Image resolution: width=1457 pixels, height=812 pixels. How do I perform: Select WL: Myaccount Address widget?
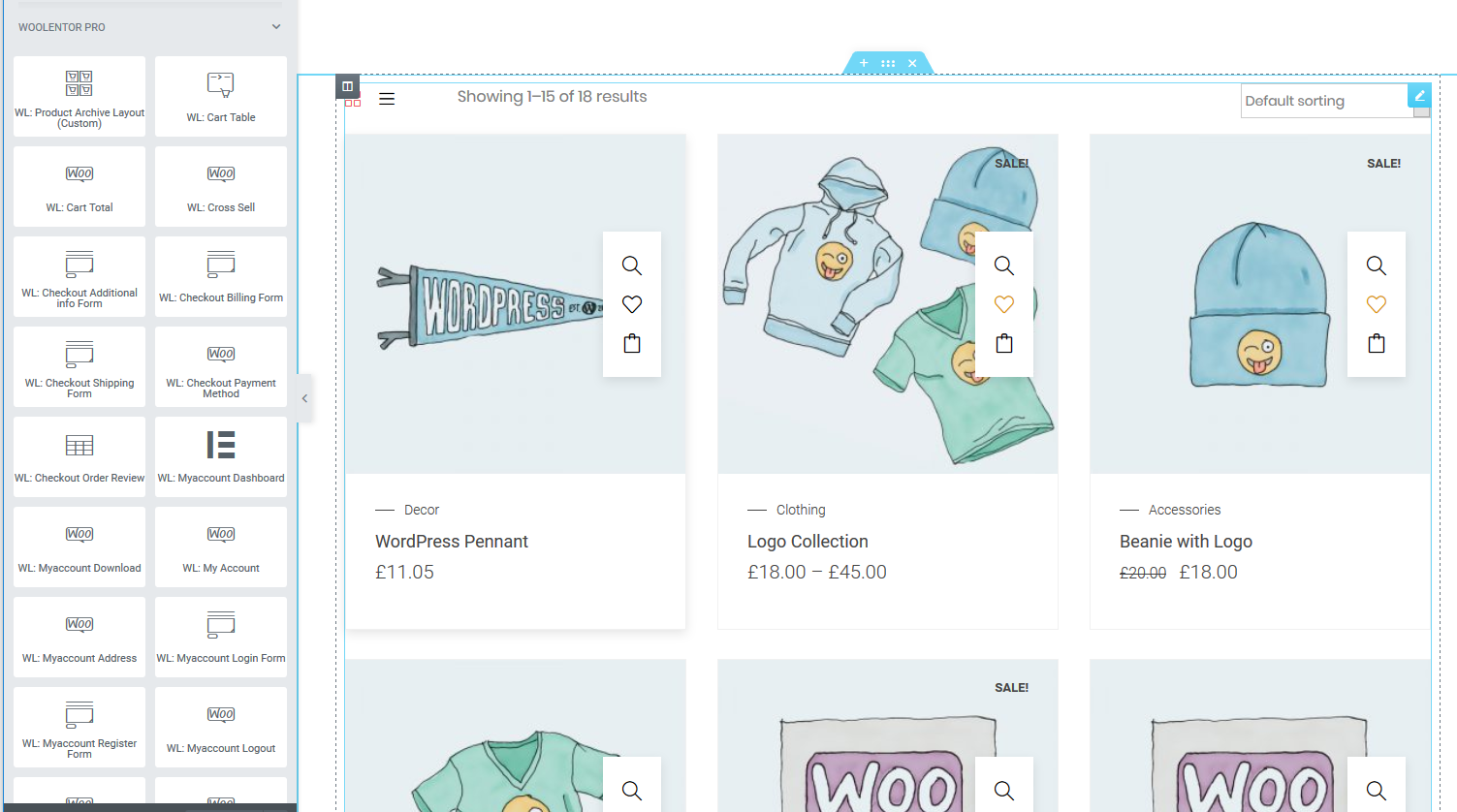(79, 637)
